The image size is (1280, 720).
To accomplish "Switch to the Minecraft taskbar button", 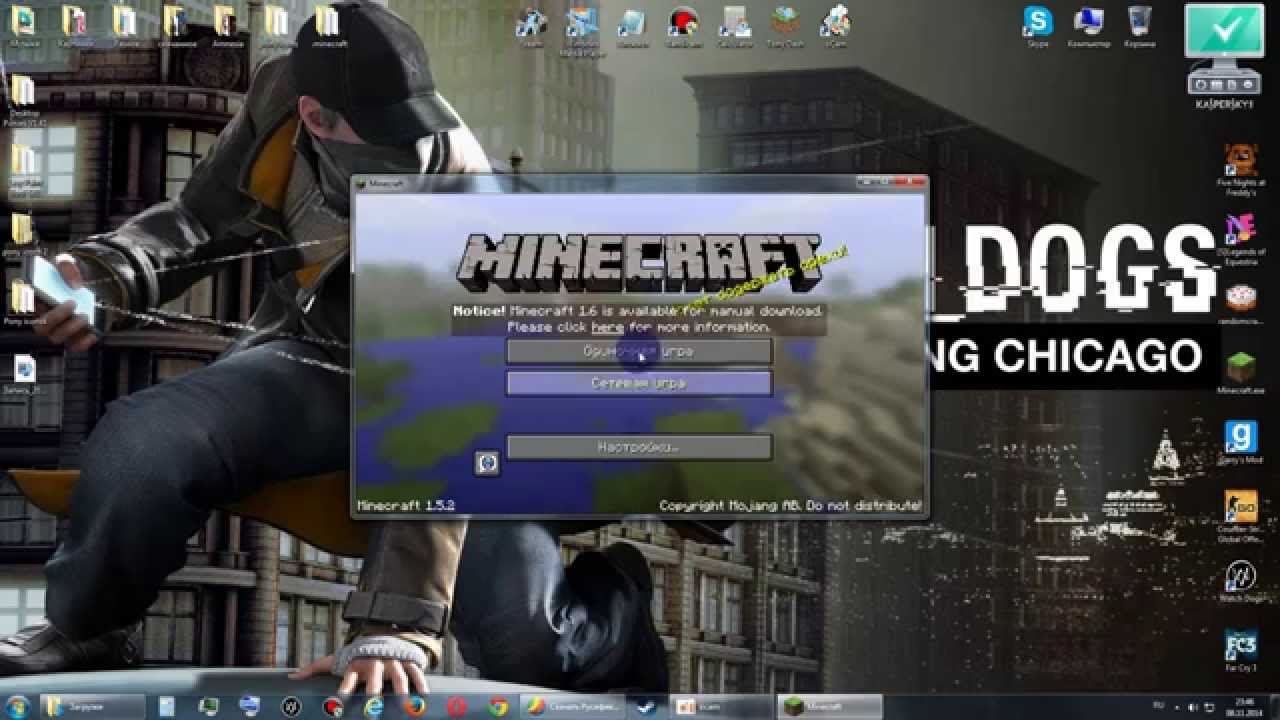I will point(831,706).
